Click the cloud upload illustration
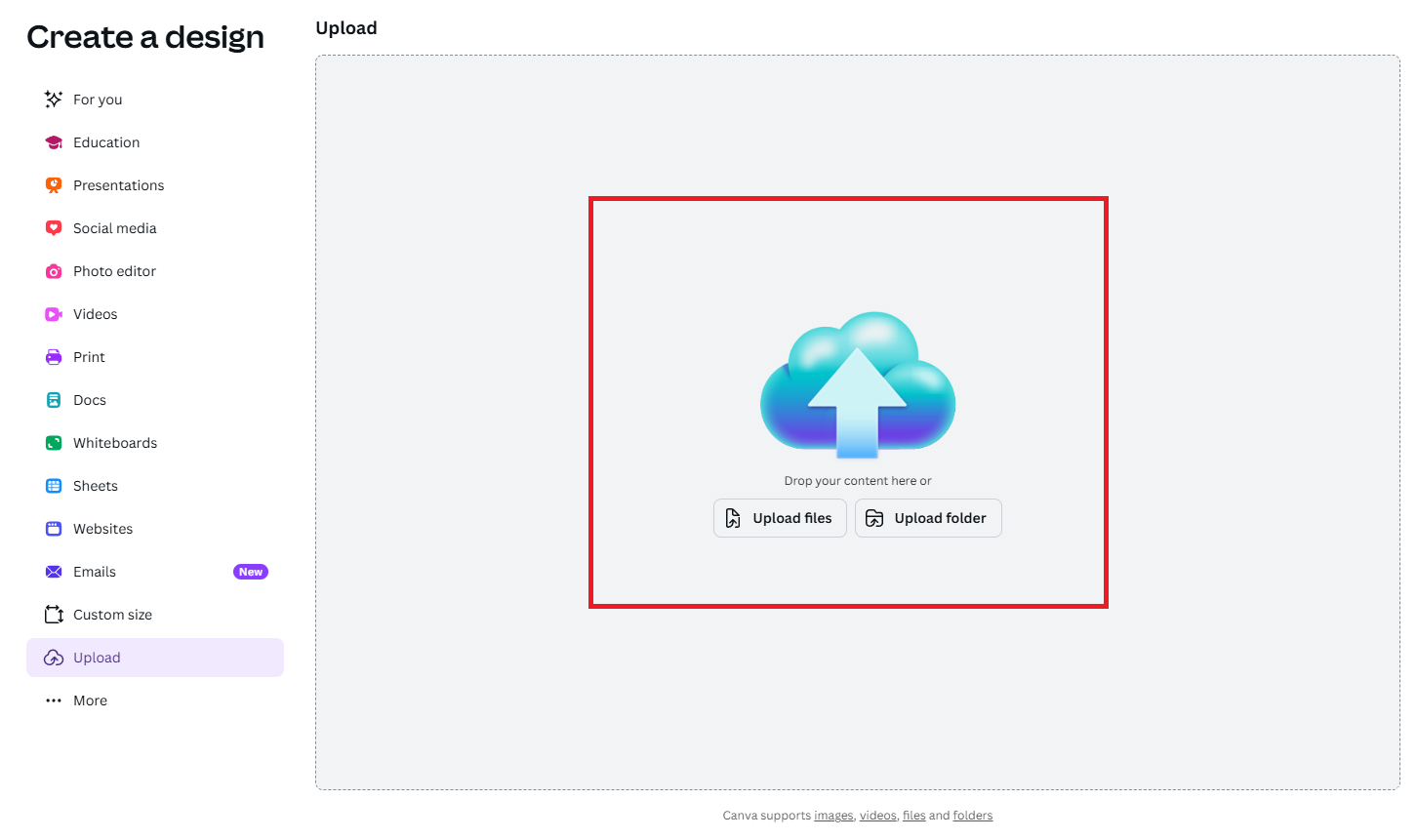Viewport: 1418px width, 840px height. pos(857,385)
